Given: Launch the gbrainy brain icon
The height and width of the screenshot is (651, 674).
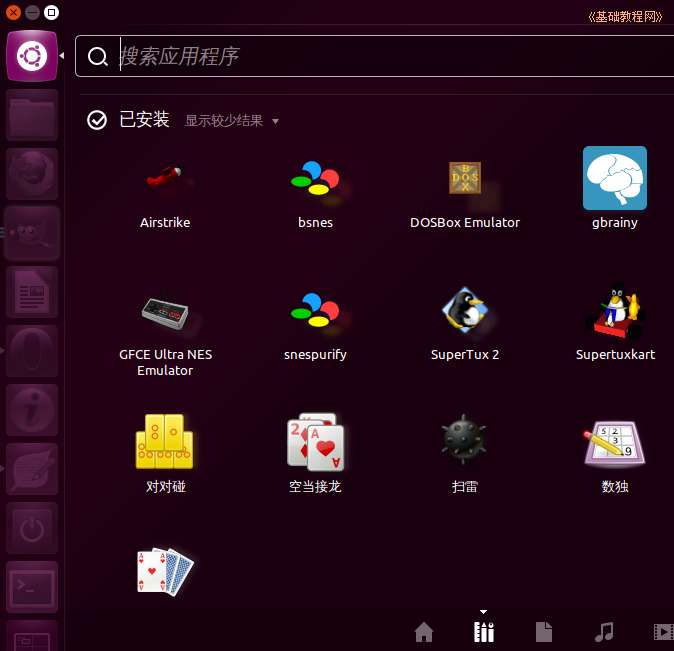Looking at the screenshot, I should point(615,178).
